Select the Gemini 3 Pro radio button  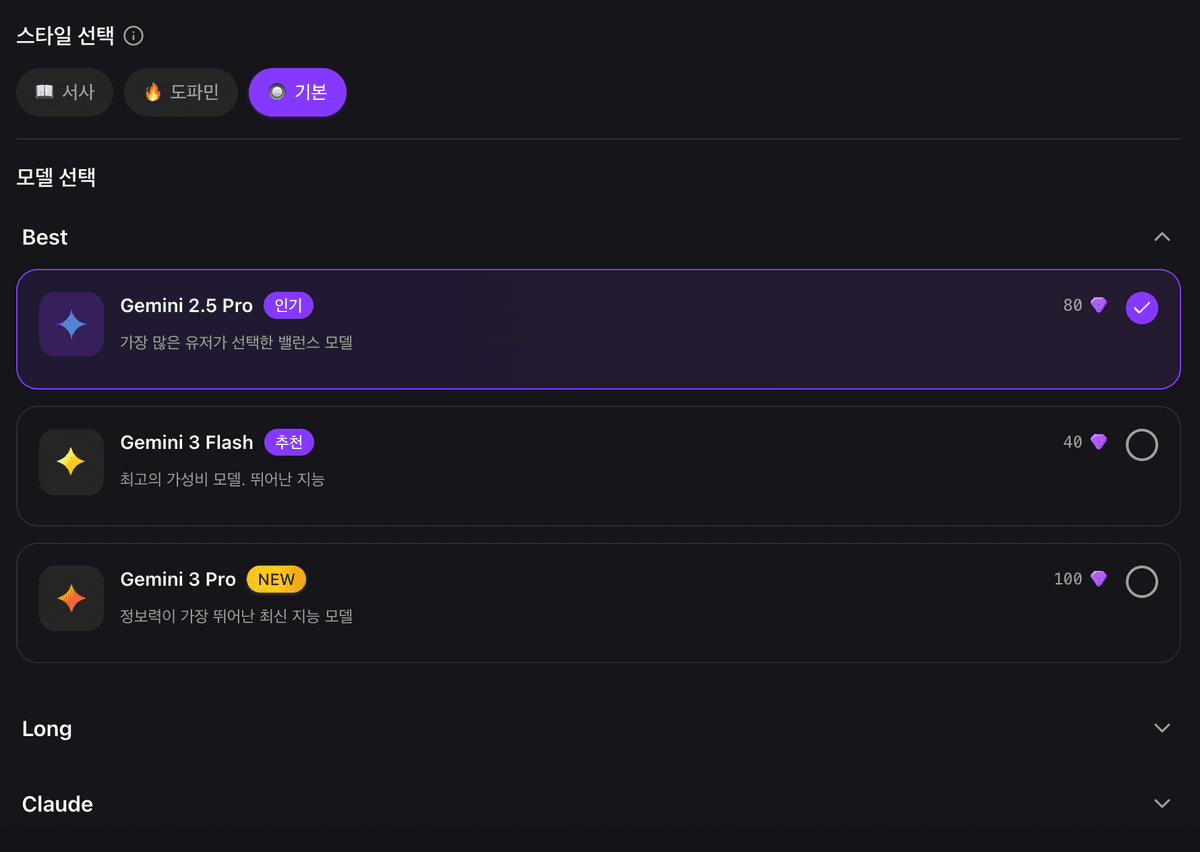click(x=1142, y=582)
